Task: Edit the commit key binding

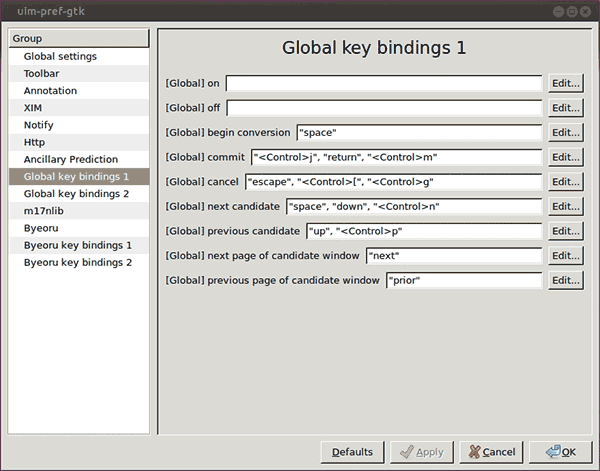Action: coord(566,157)
